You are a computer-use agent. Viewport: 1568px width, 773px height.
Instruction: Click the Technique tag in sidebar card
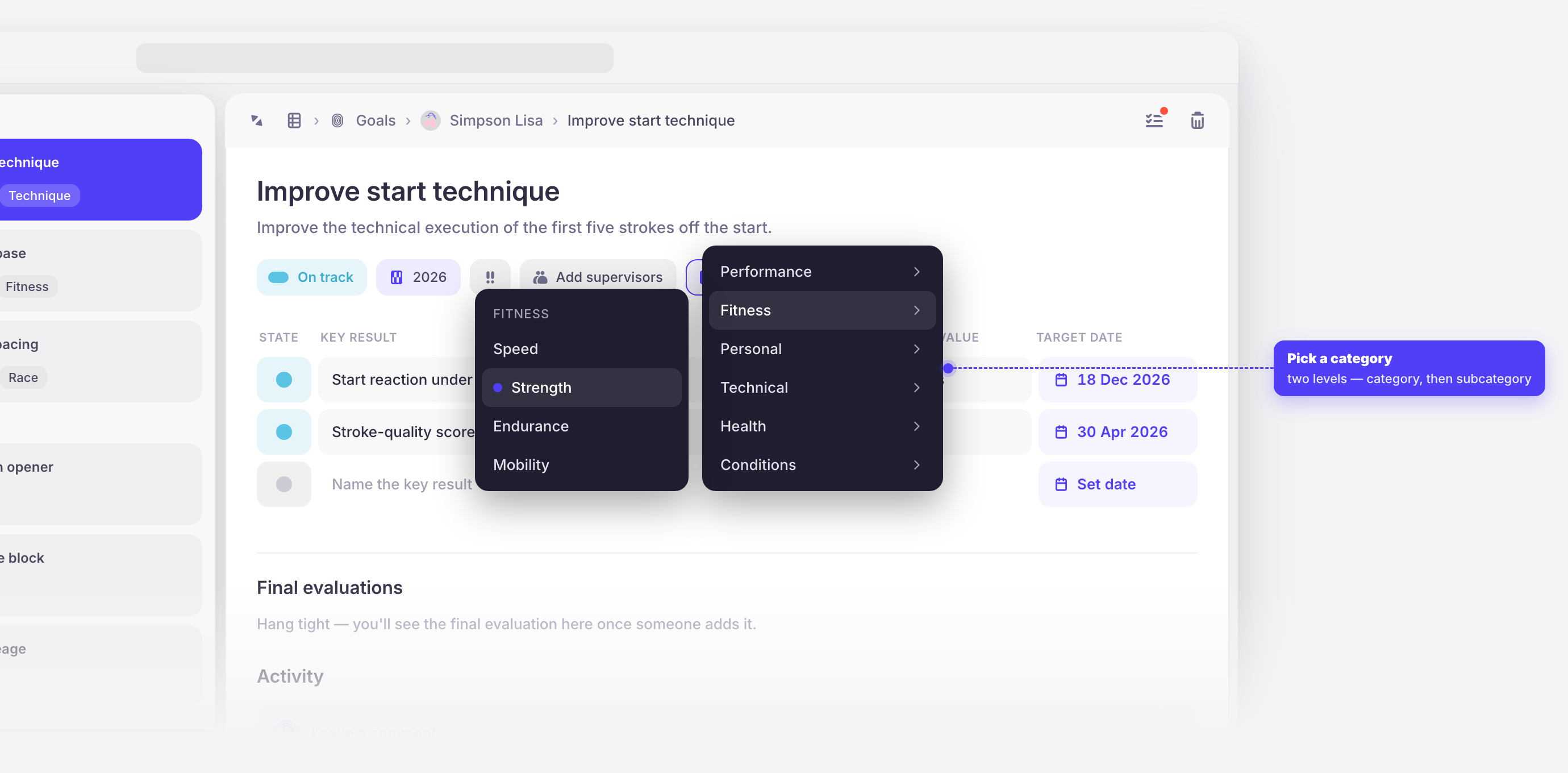coord(40,196)
